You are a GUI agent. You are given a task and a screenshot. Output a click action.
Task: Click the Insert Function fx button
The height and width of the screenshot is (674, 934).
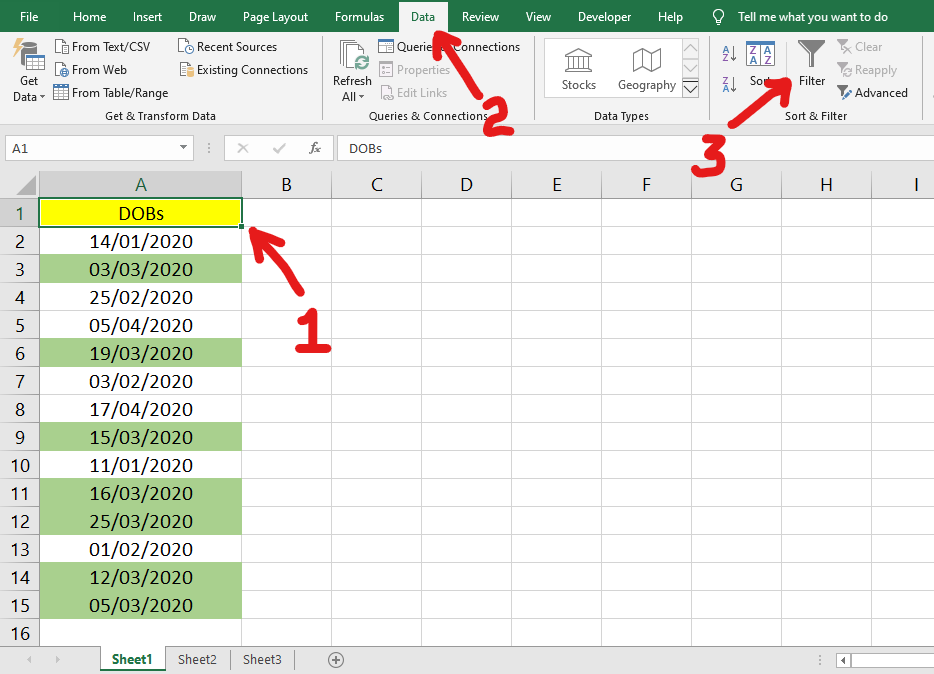tap(315, 148)
